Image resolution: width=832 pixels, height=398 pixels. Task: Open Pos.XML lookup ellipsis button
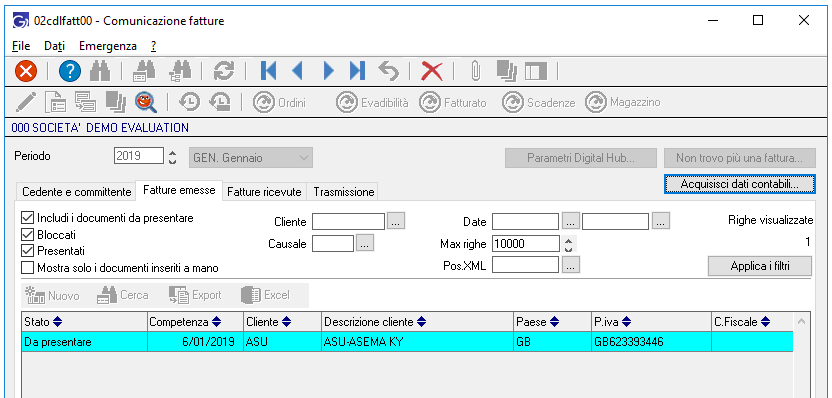[571, 265]
